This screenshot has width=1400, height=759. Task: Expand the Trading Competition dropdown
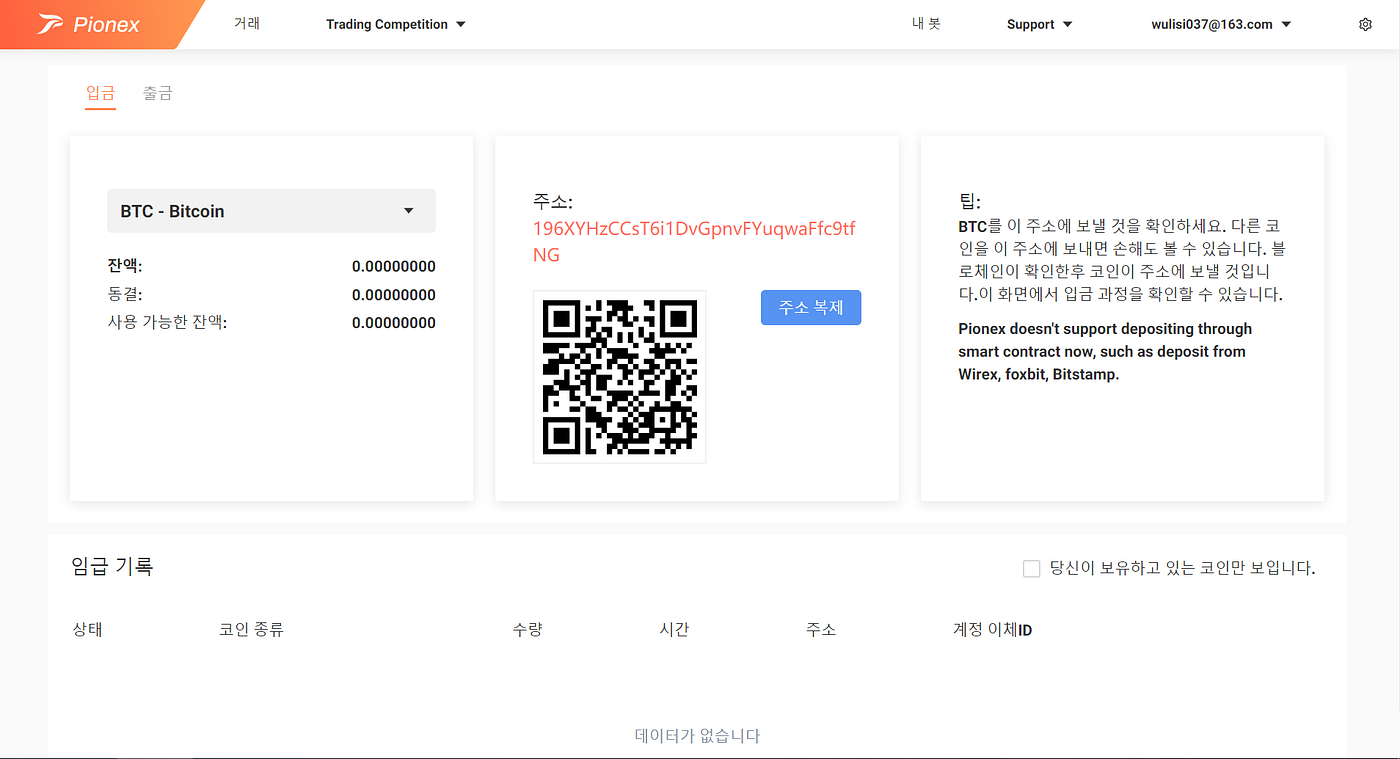click(x=396, y=24)
